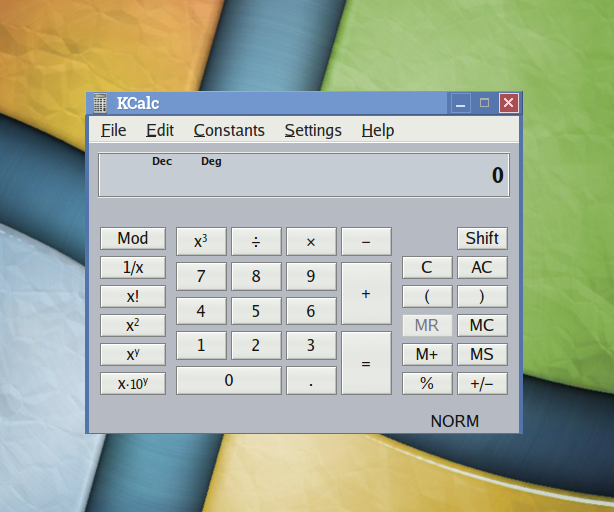
Task: Click the +/− sign change button
Action: point(482,383)
